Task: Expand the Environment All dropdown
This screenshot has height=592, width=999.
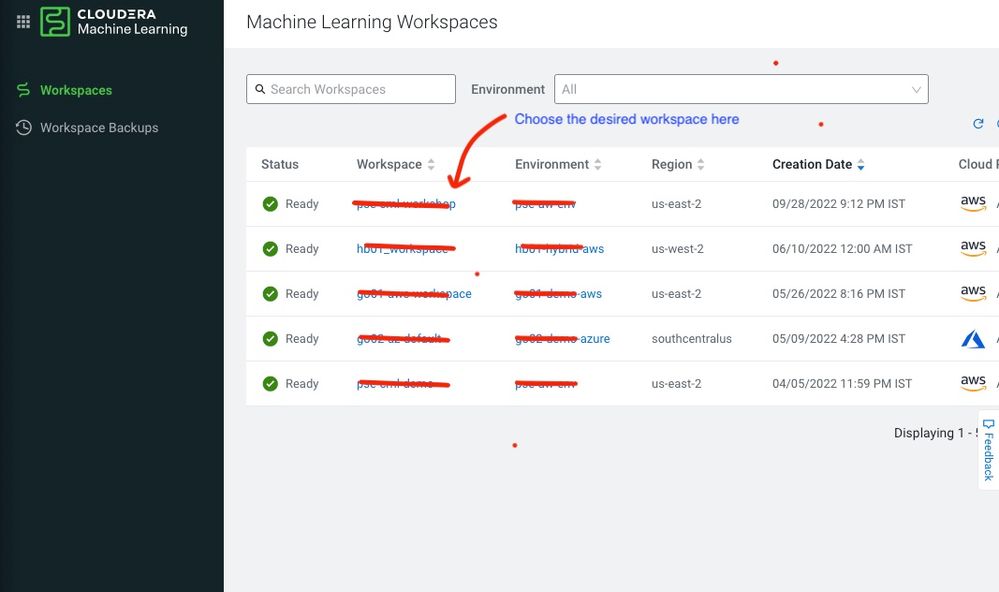Action: (741, 89)
